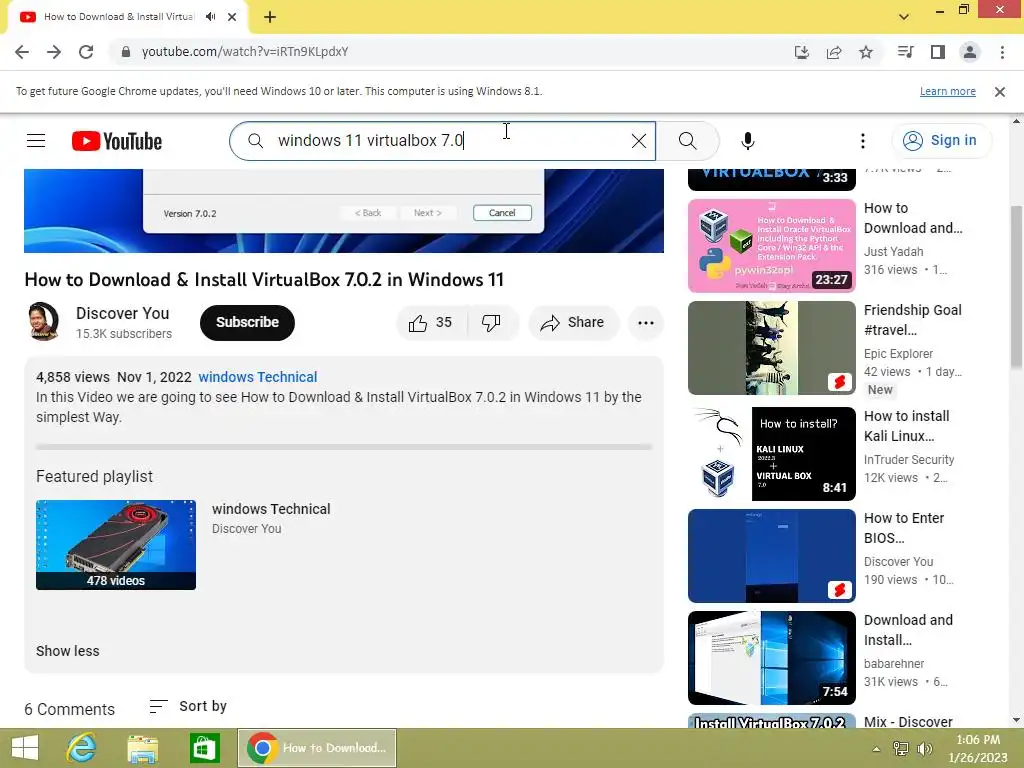
Task: Click the share page icon in address bar
Action: click(834, 52)
